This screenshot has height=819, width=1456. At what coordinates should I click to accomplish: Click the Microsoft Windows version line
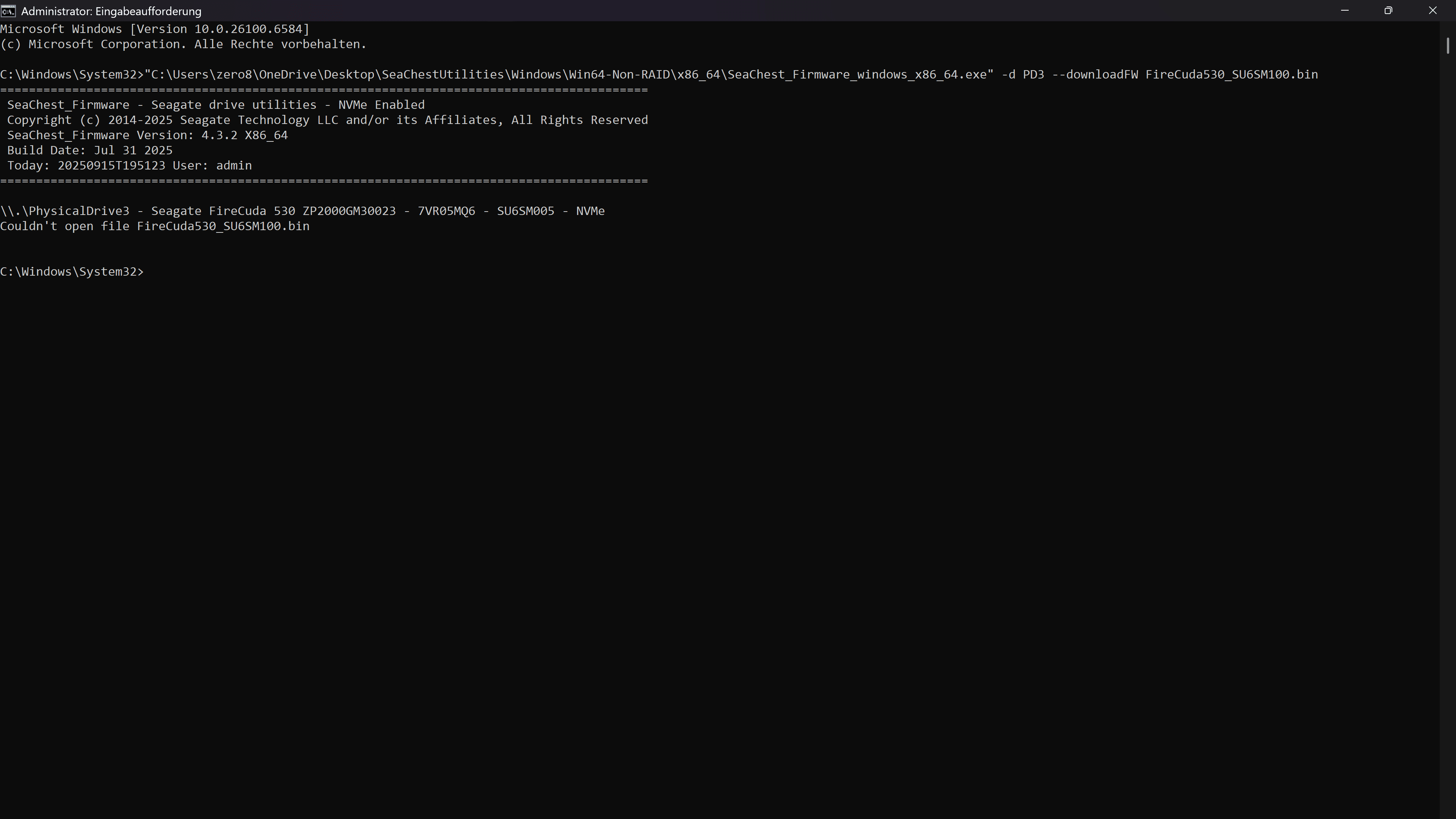tap(155, 30)
